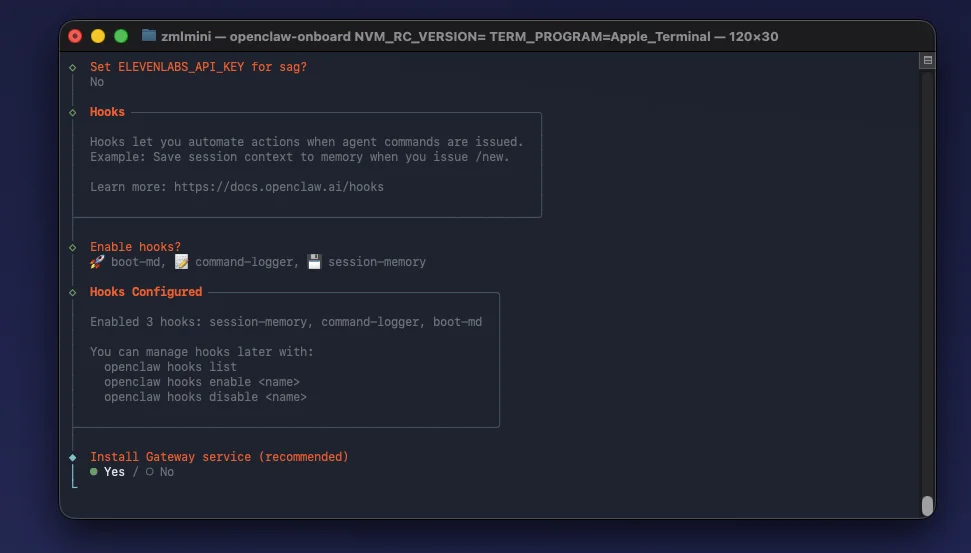Select the Yes radio option
Screen dimensions: 971x553
[107, 472]
